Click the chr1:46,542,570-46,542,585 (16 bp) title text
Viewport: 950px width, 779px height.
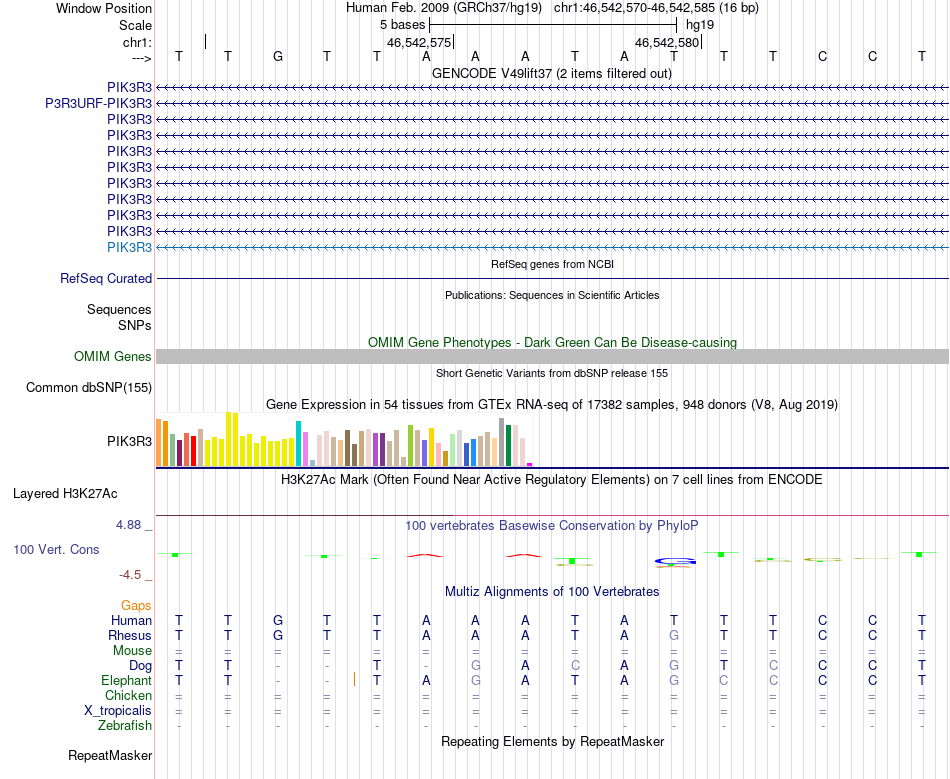coord(656,8)
